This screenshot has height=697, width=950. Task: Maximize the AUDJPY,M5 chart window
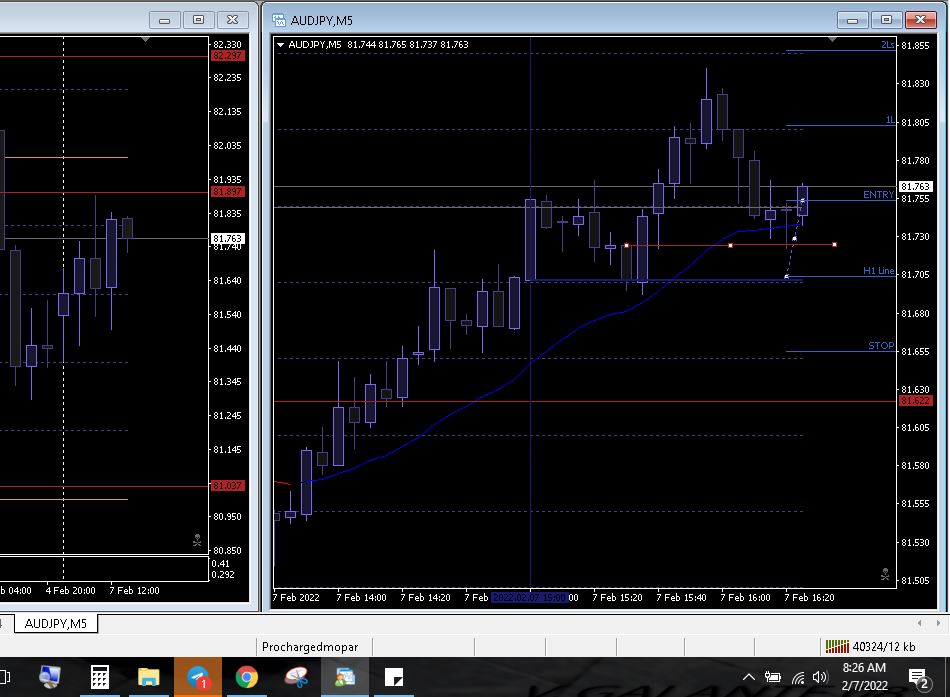(x=886, y=20)
